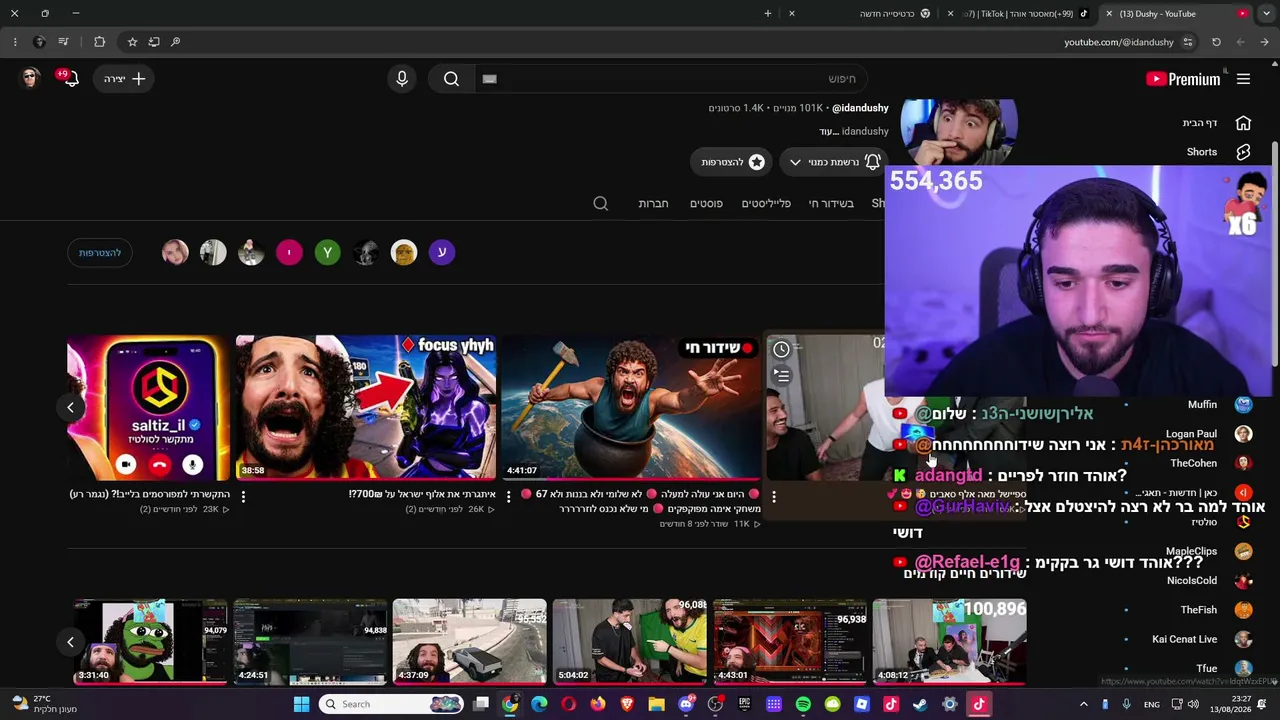The width and height of the screenshot is (1280, 720).
Task: Open the browser media control icon
Action: coord(63,42)
